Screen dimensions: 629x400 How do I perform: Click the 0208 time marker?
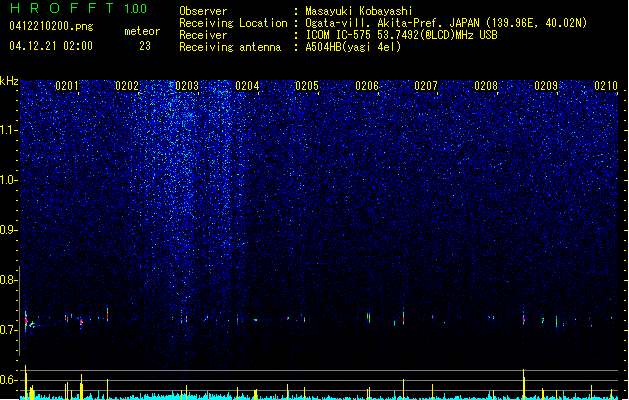point(486,85)
